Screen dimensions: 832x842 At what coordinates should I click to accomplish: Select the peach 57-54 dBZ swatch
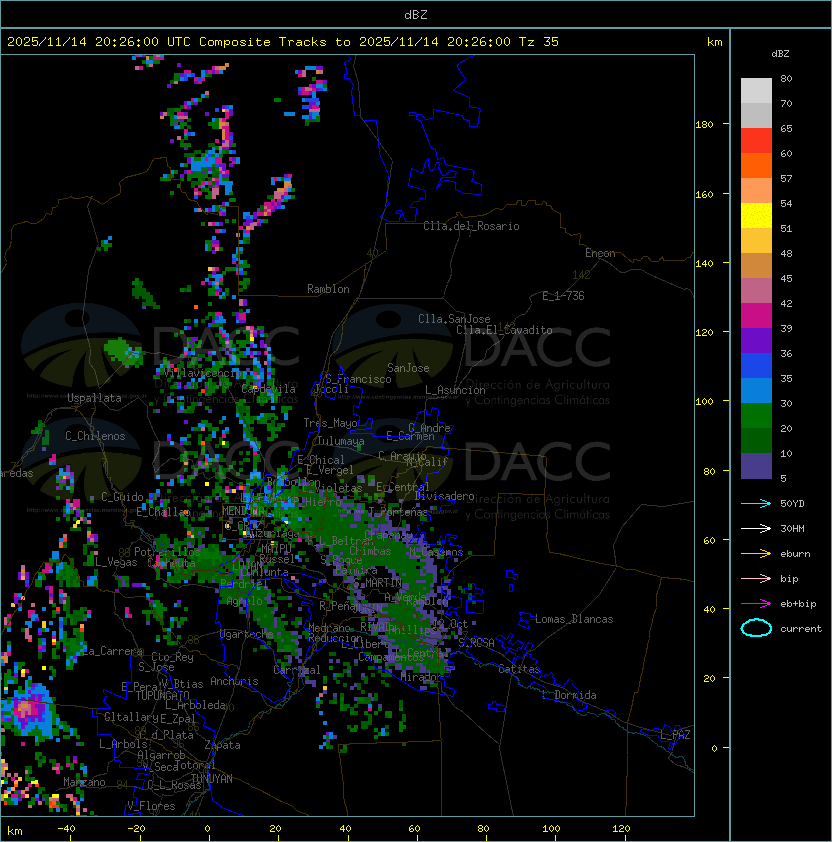pyautogui.click(x=756, y=191)
